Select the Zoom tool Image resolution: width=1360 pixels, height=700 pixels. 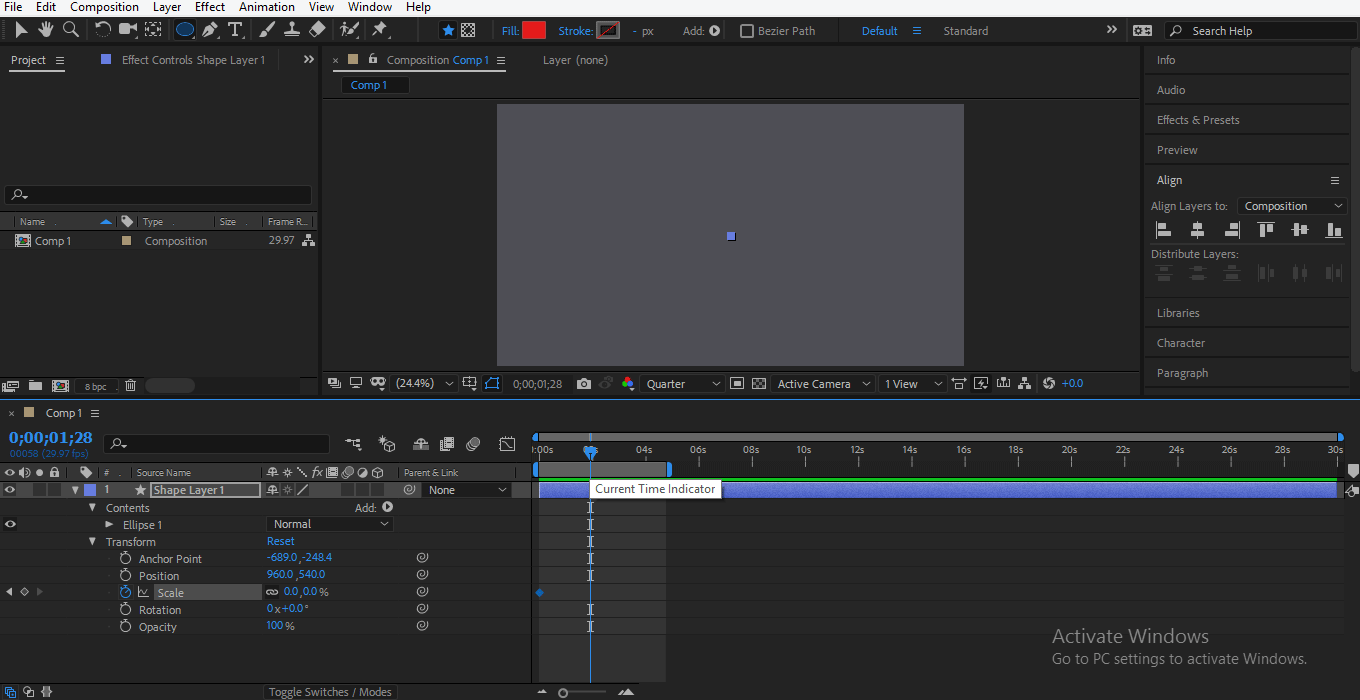(71, 30)
